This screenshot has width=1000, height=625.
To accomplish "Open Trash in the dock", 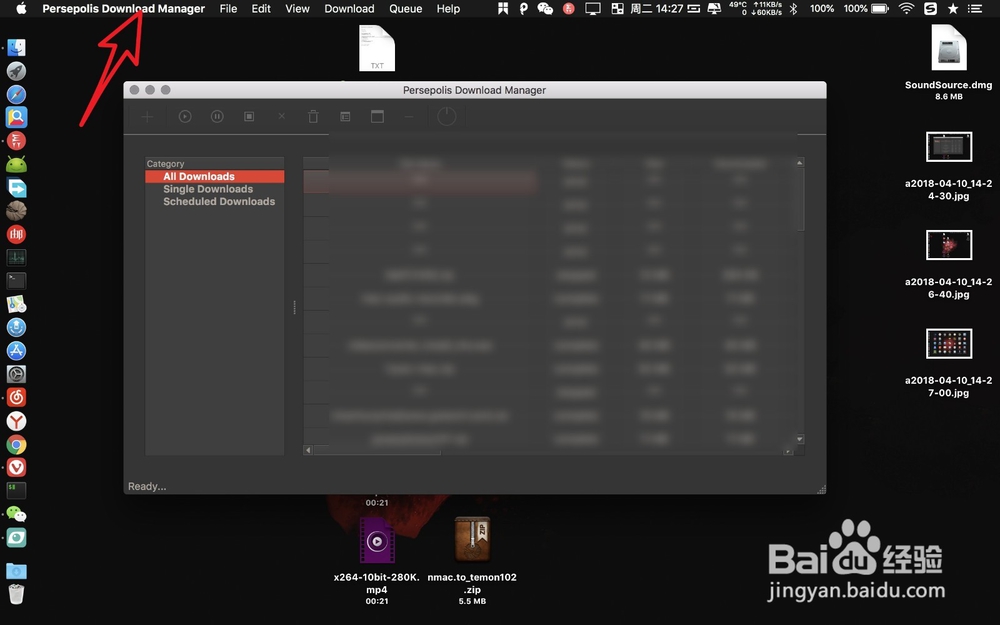I will tap(16, 594).
